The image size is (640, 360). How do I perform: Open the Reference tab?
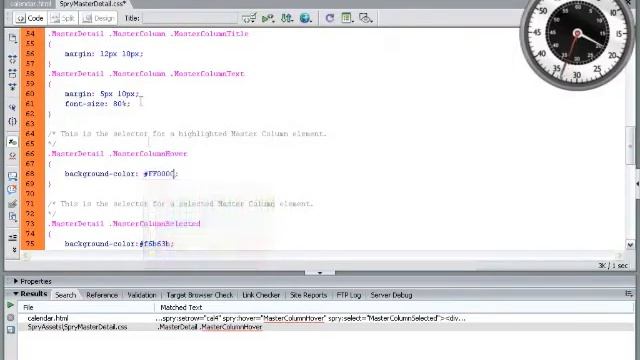102,295
